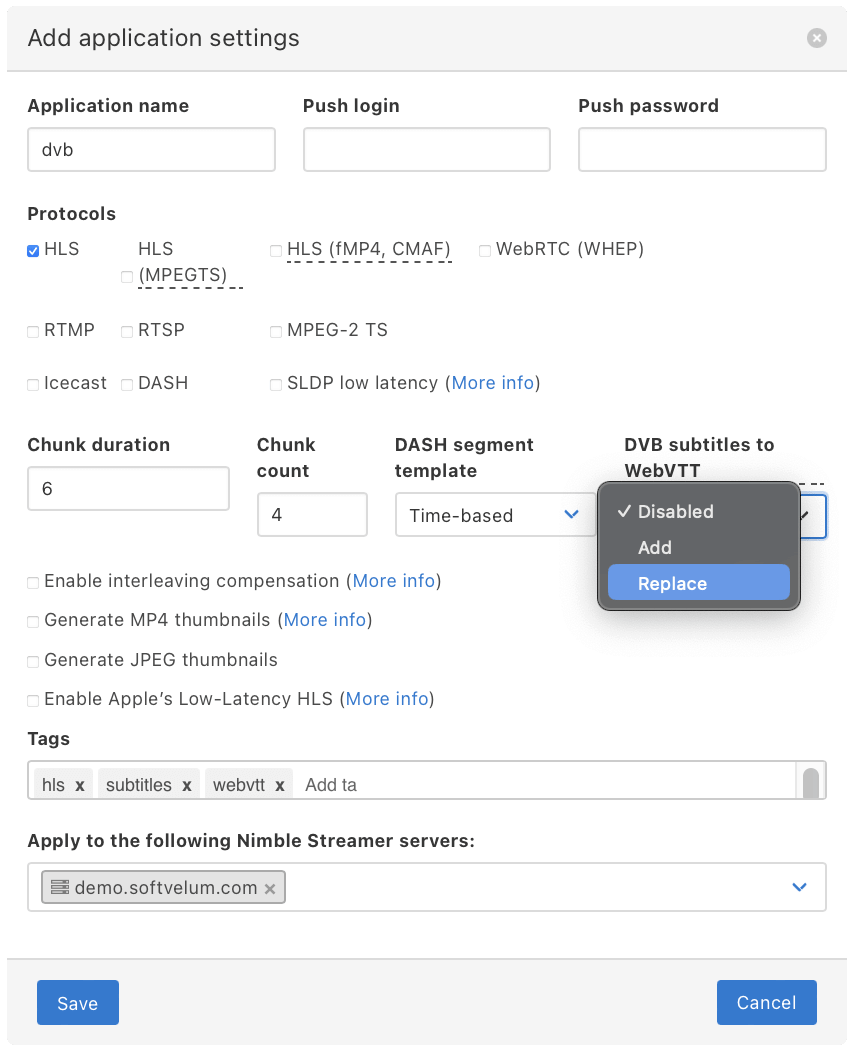Image resolution: width=858 pixels, height=1052 pixels.
Task: Enable Apple's Low-Latency HLS
Action: pos(31,699)
